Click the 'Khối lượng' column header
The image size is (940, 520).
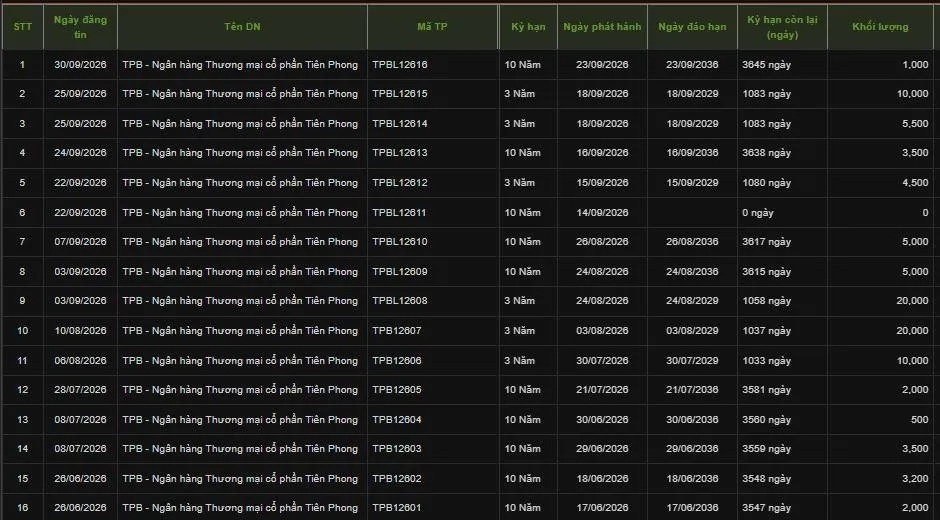pyautogui.click(x=880, y=27)
